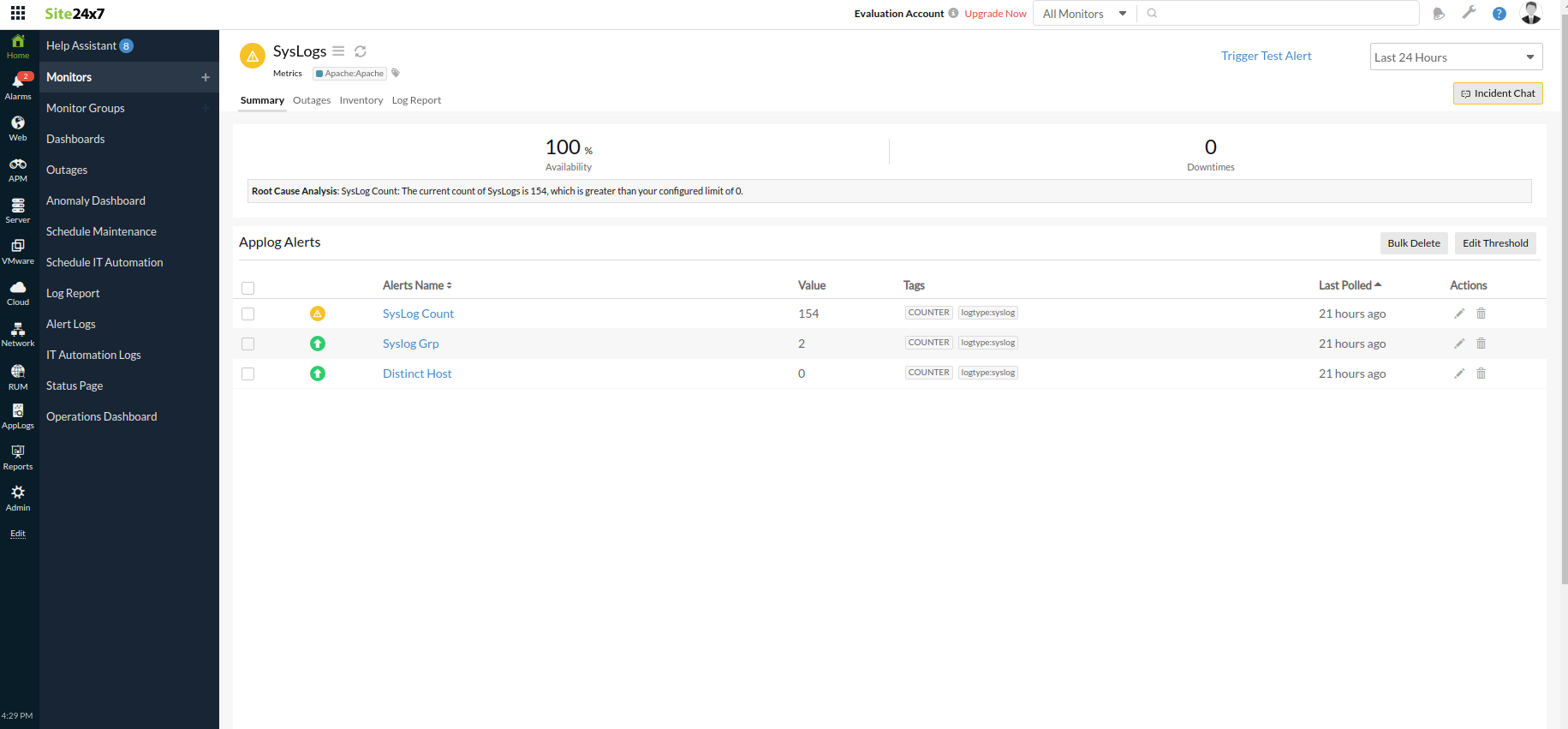Viewport: 1568px width, 729px height.
Task: Check the SysLog Count row checkbox
Action: 248,314
